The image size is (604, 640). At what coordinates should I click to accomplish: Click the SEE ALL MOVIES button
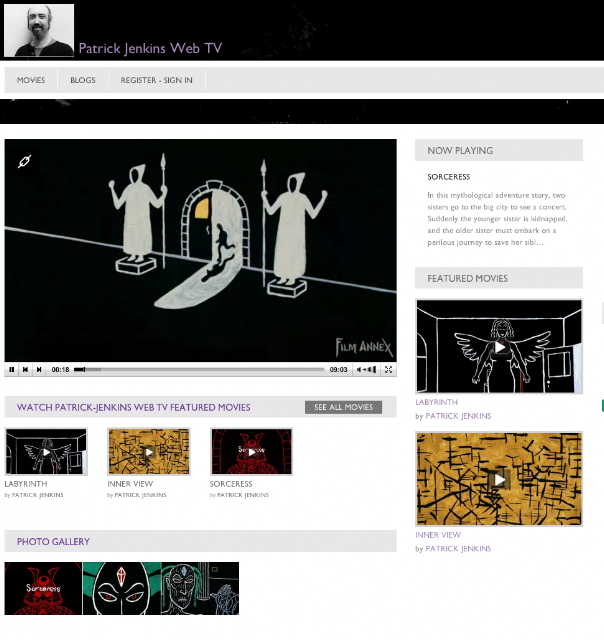point(343,407)
